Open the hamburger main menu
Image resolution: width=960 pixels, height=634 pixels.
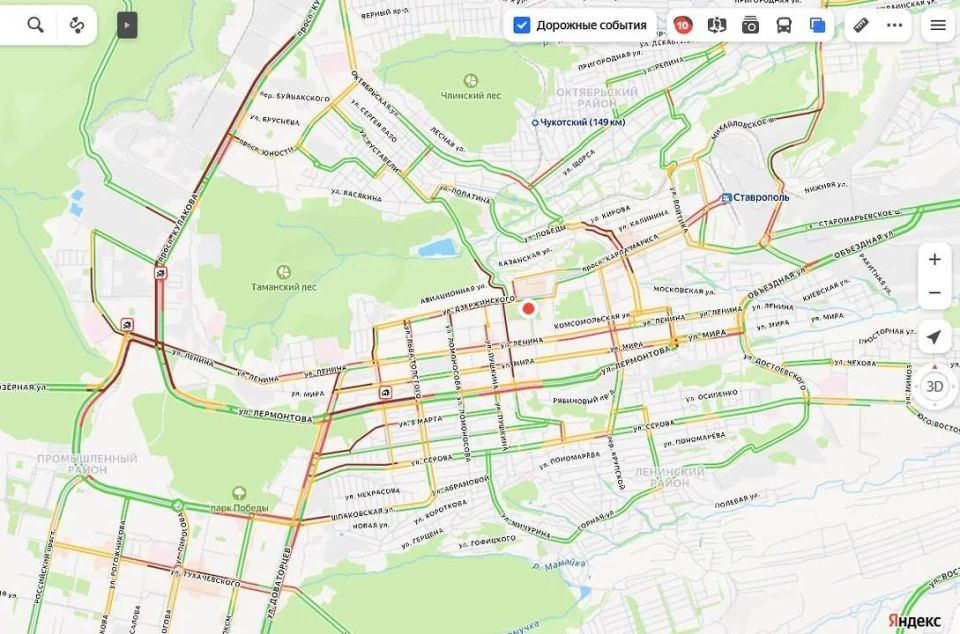[x=938, y=25]
